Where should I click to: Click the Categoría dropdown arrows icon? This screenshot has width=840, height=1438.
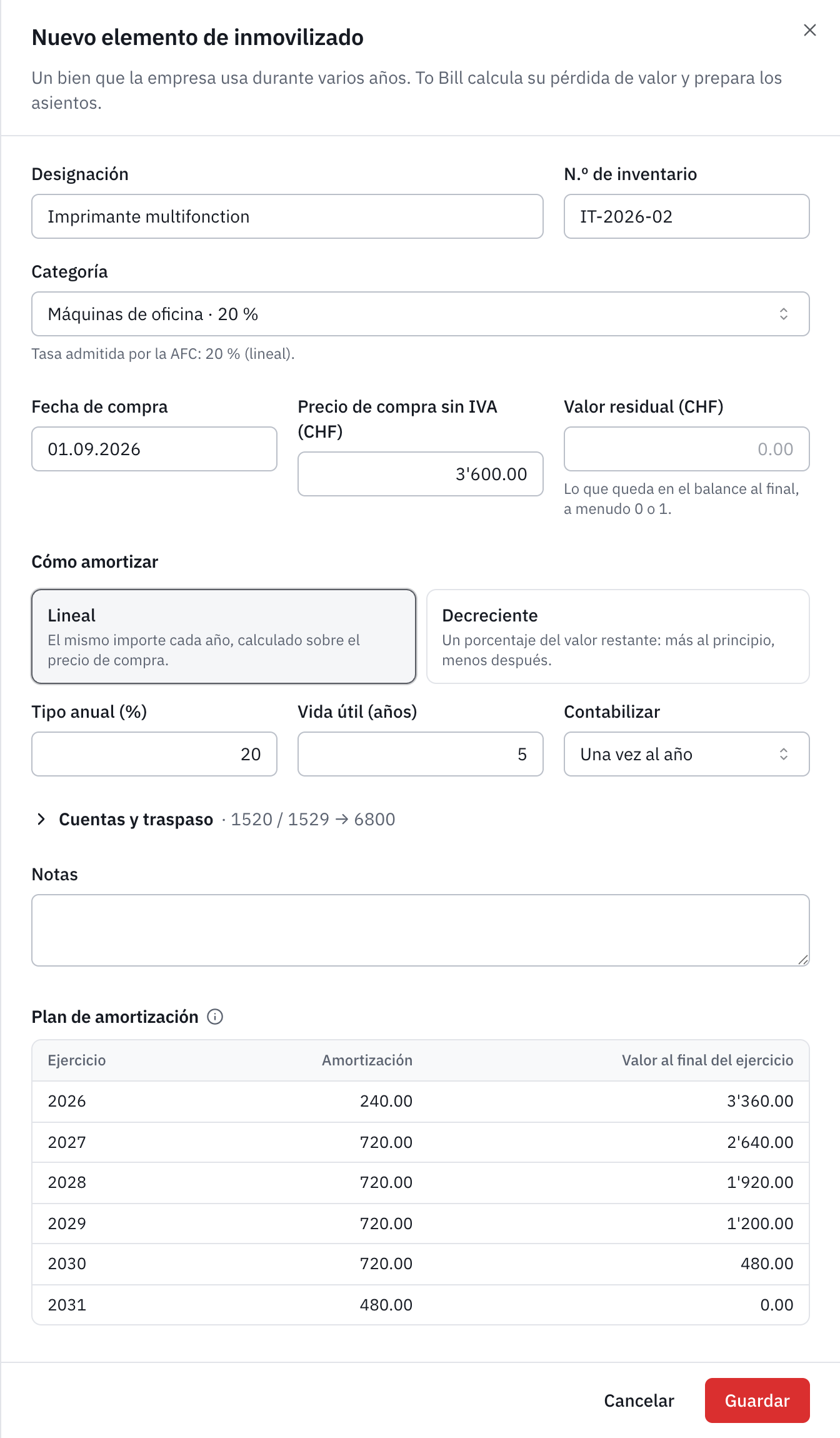pyautogui.click(x=783, y=314)
